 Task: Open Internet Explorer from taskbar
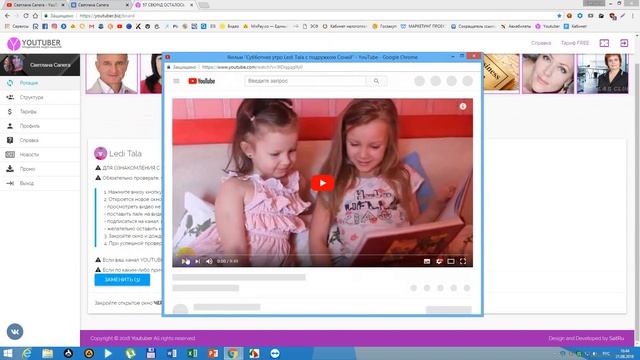(x=27, y=353)
